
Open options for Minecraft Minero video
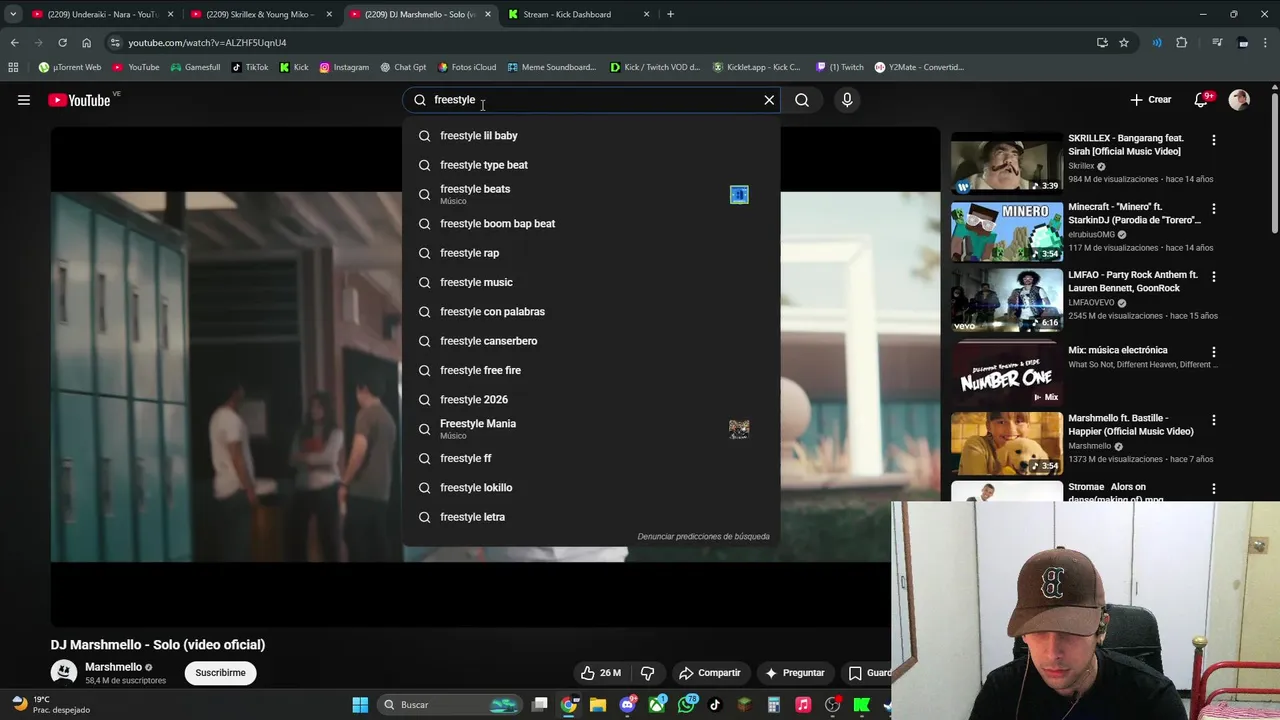point(1214,209)
